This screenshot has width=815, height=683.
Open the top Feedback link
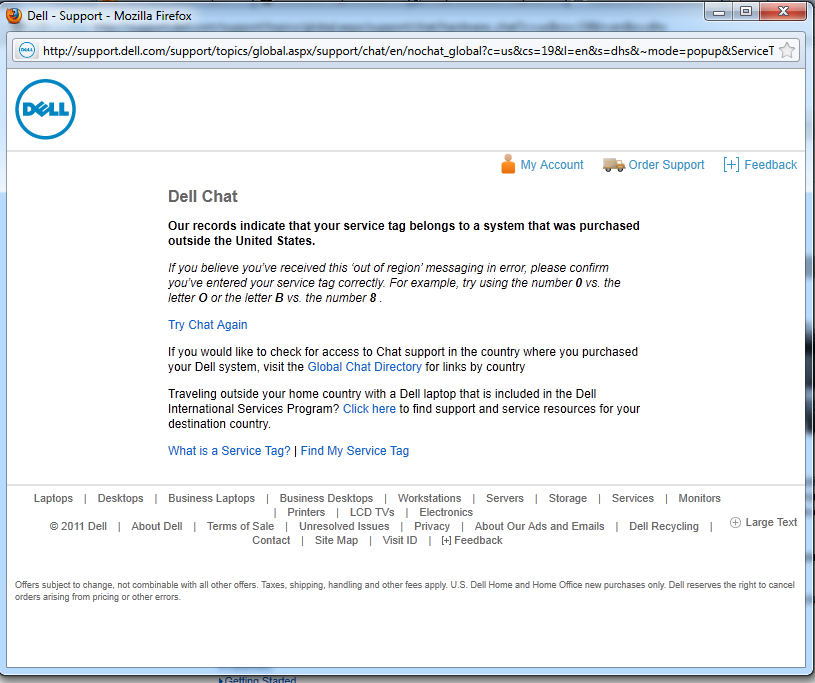[x=770, y=165]
